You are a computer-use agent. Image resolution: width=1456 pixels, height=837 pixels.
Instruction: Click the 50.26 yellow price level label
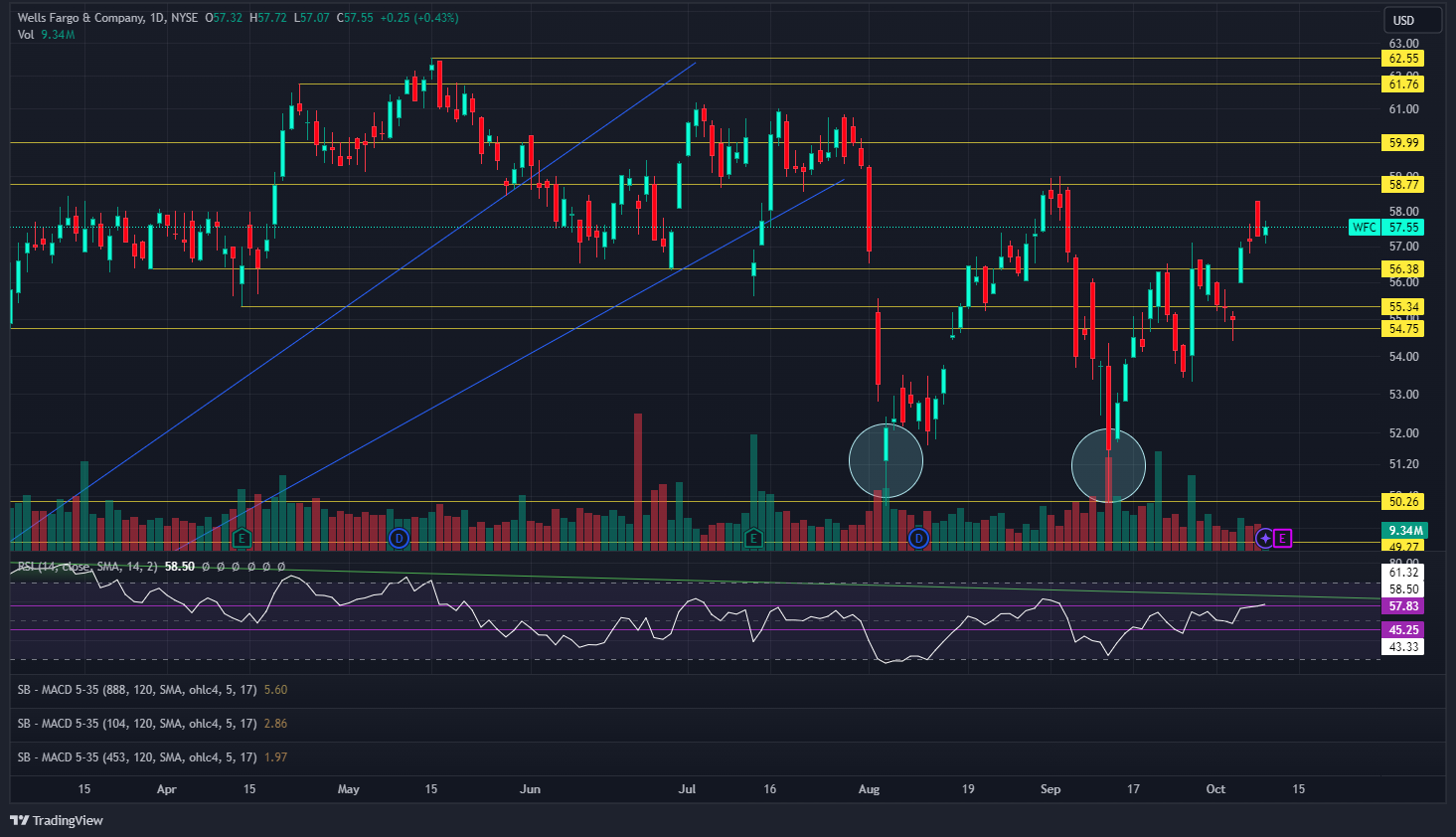[x=1403, y=502]
